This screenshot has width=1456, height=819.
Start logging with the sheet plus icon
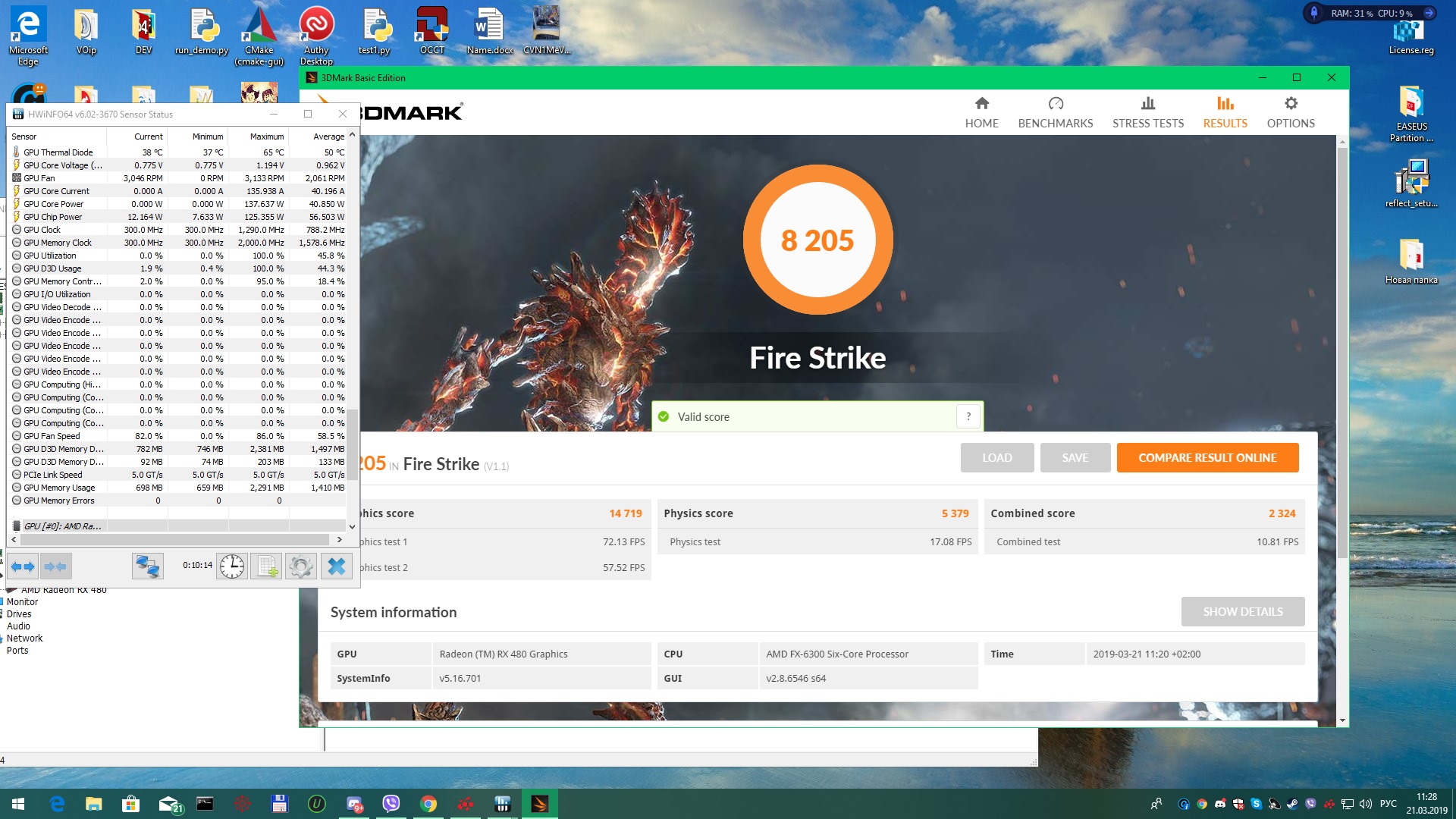(x=267, y=566)
